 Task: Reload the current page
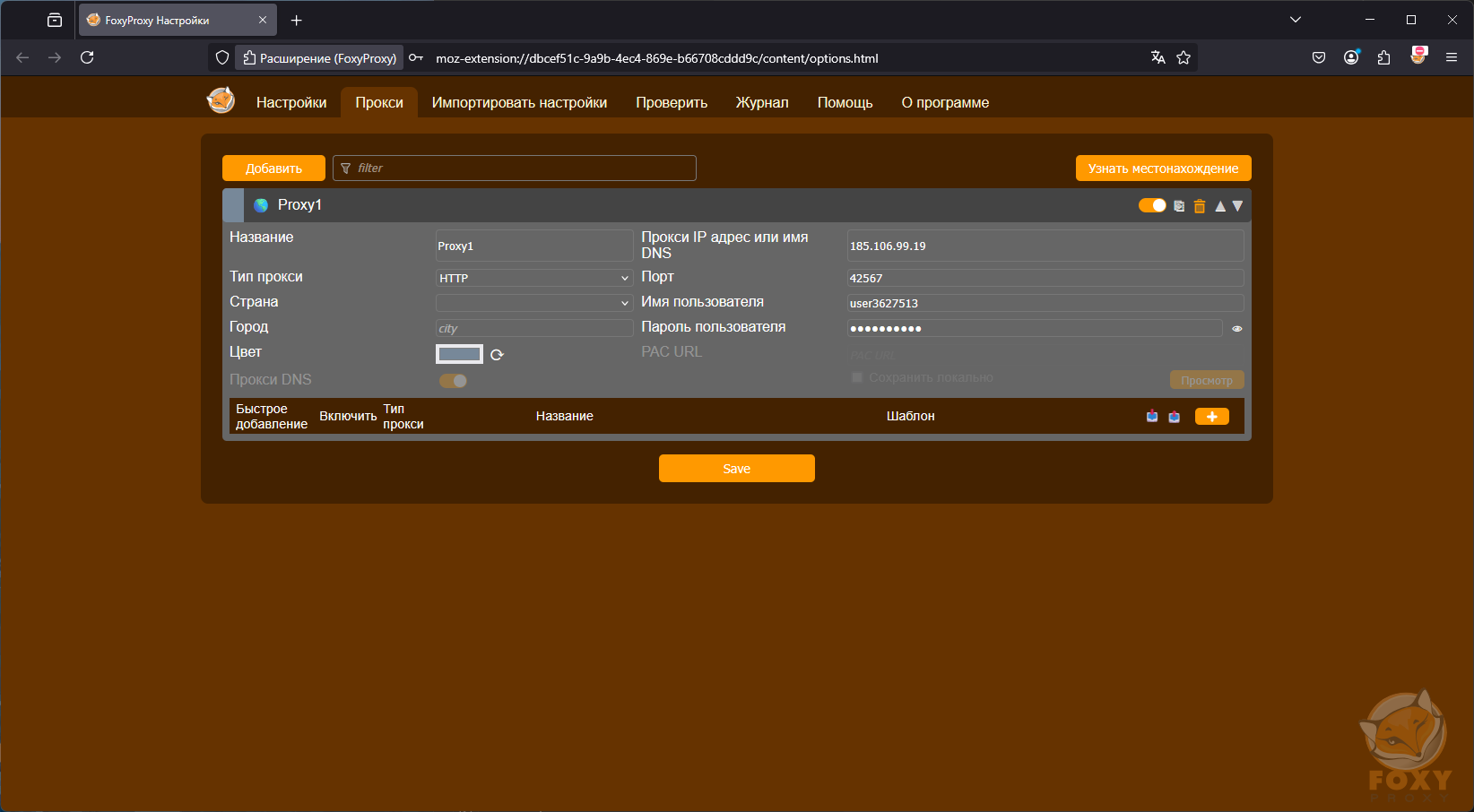[87, 57]
